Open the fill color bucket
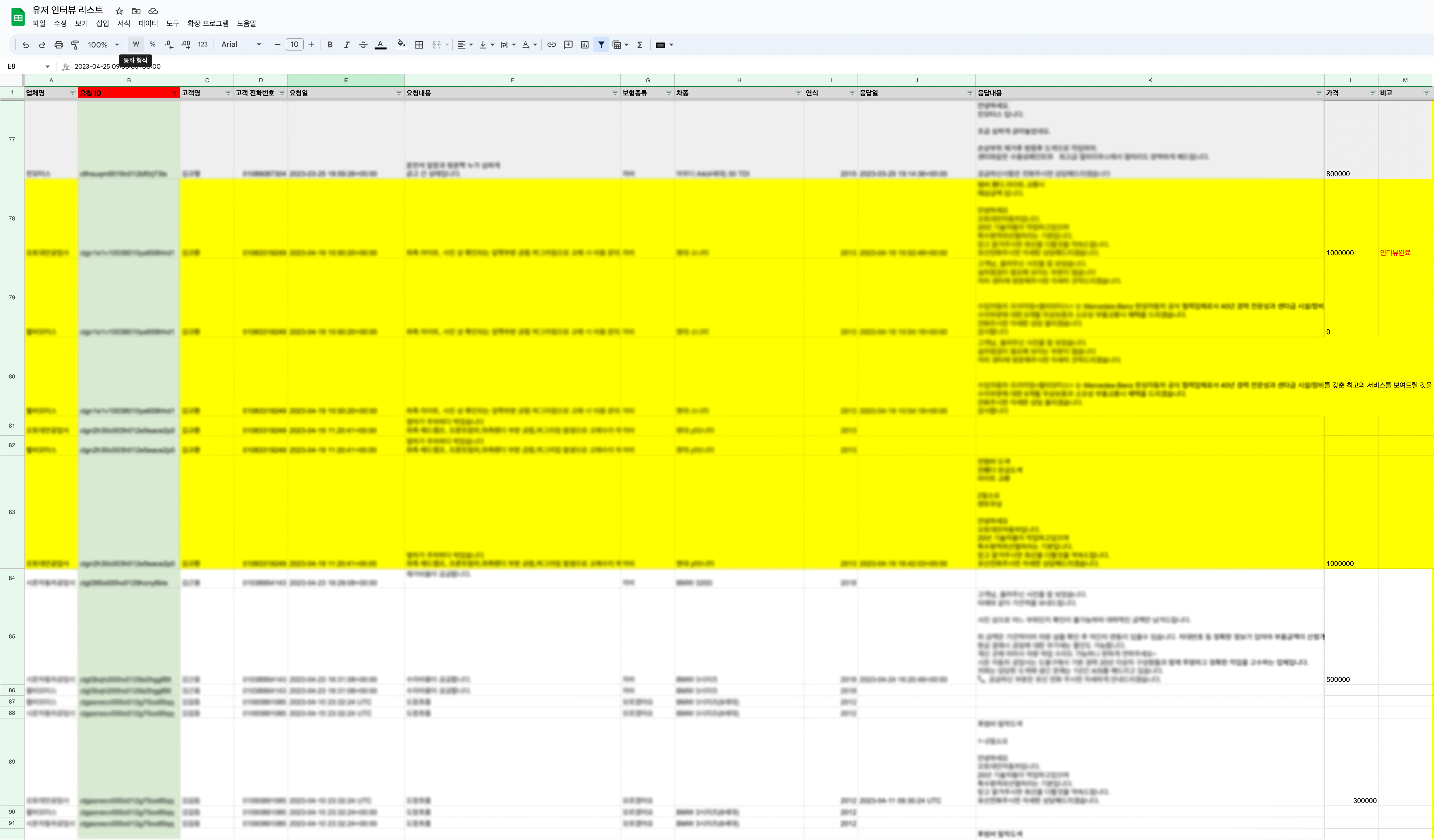The height and width of the screenshot is (840, 1434). [401, 44]
